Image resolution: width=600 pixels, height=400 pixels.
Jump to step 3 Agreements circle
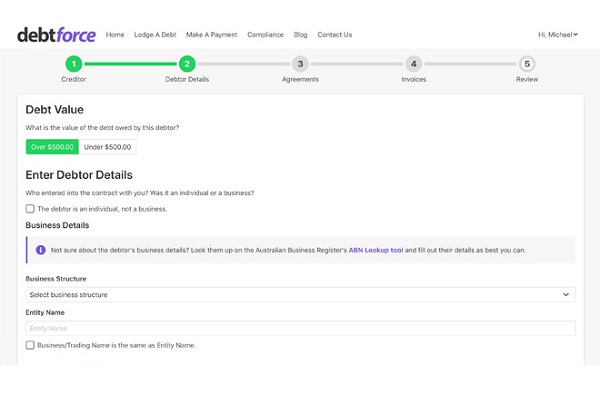coord(300,64)
